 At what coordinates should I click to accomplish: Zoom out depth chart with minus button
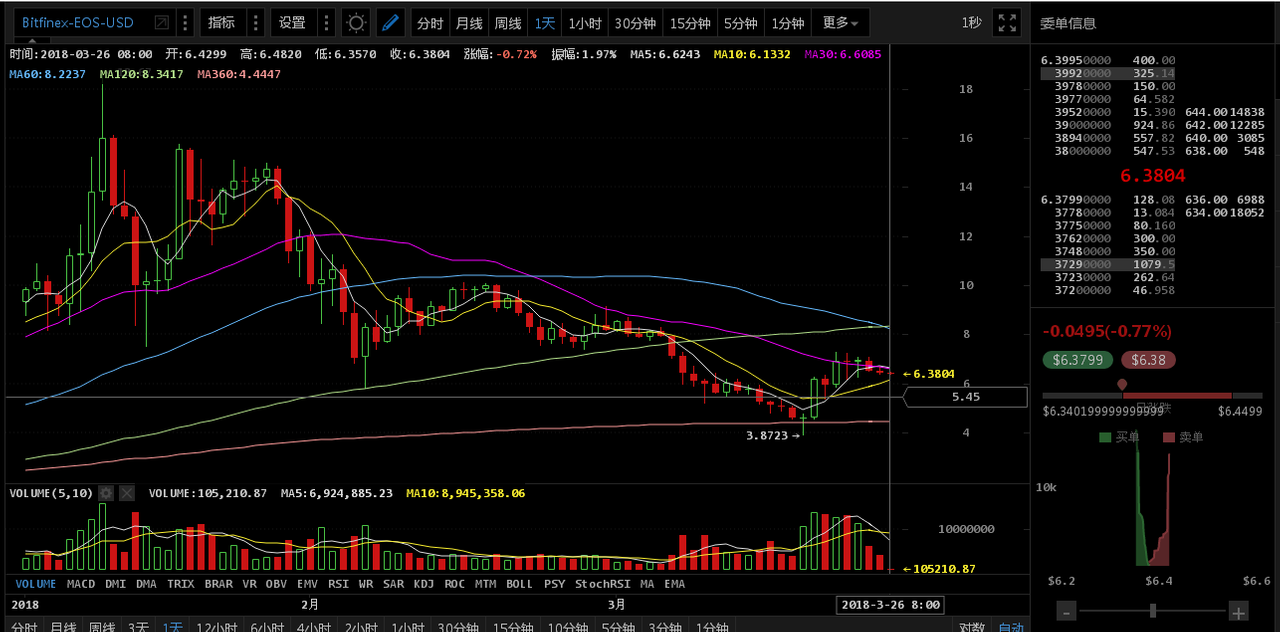coord(1067,612)
